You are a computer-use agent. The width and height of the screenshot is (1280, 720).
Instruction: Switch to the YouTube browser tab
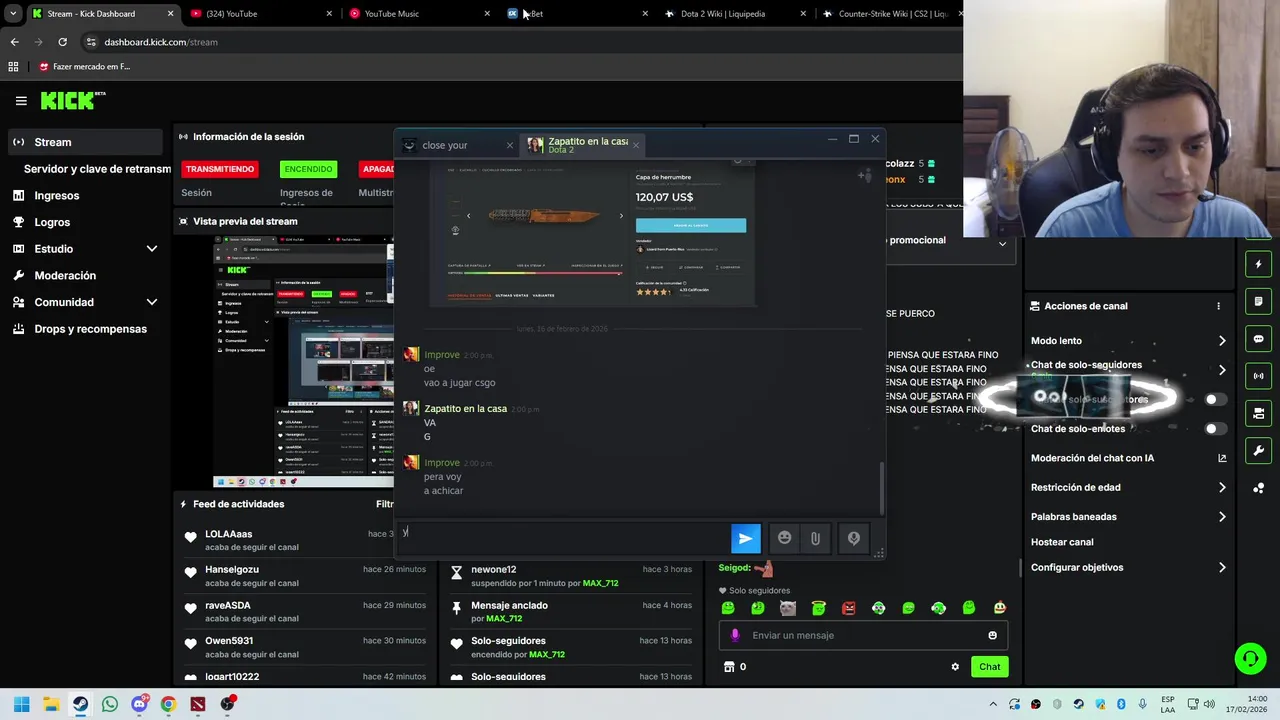pyautogui.click(x=262, y=14)
